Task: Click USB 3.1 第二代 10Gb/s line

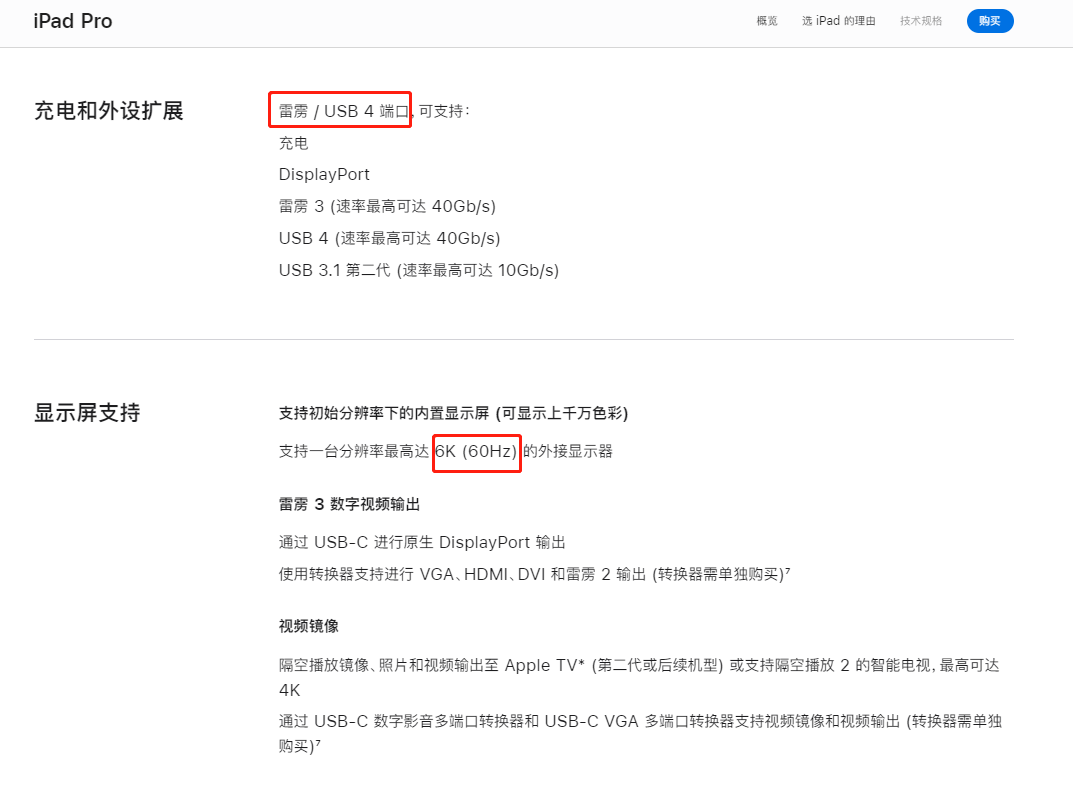Action: pyautogui.click(x=419, y=270)
